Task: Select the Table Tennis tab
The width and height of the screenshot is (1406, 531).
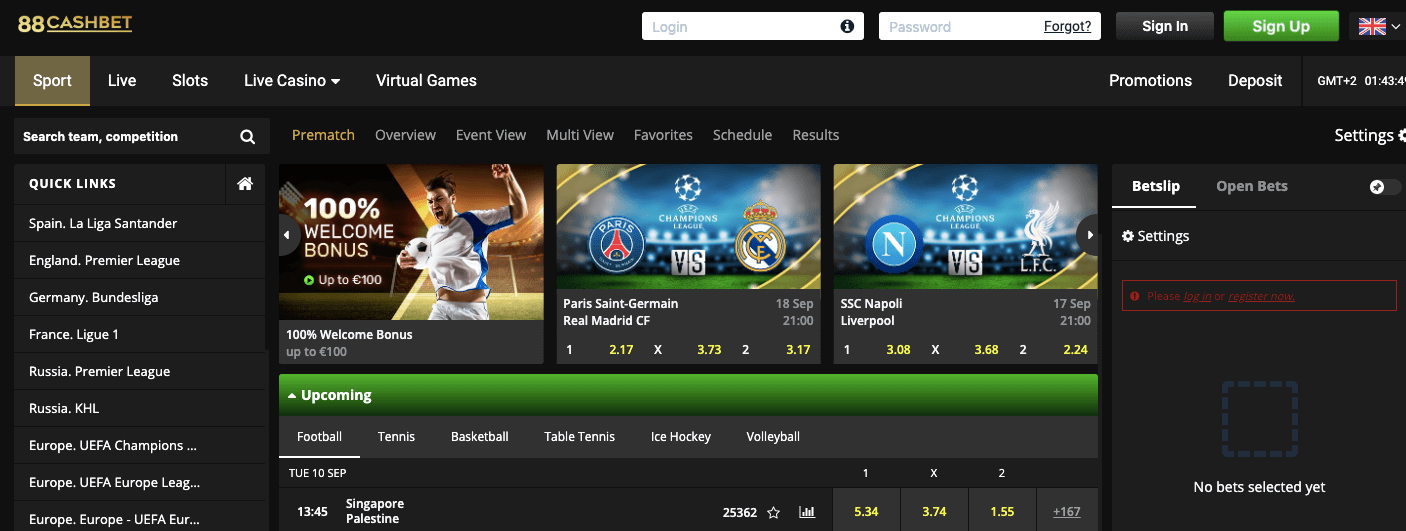Action: (x=580, y=437)
